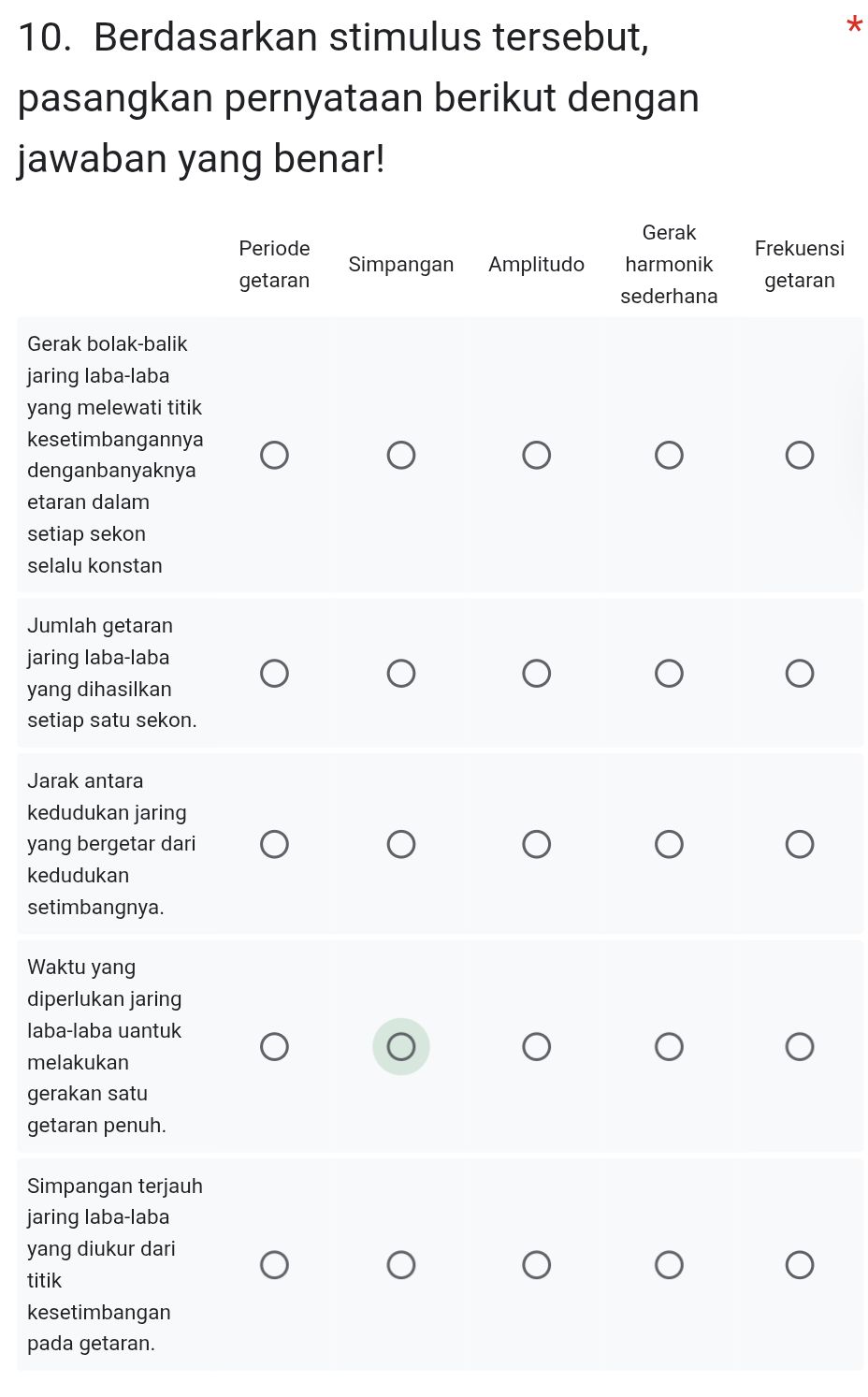Select Periode getaran for Simpangan terjauh row
The width and height of the screenshot is (868, 1397).
[274, 1265]
